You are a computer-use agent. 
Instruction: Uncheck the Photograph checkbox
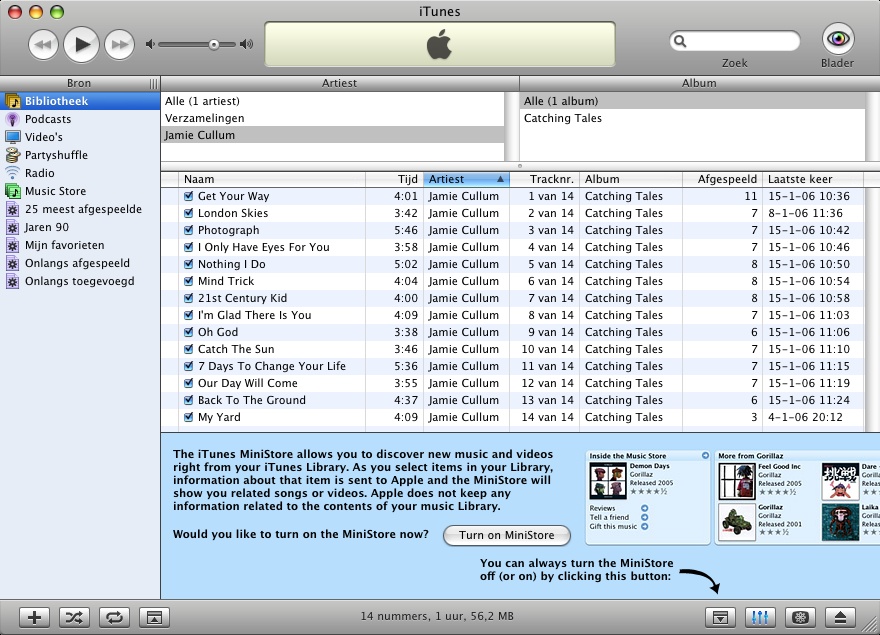click(x=189, y=230)
